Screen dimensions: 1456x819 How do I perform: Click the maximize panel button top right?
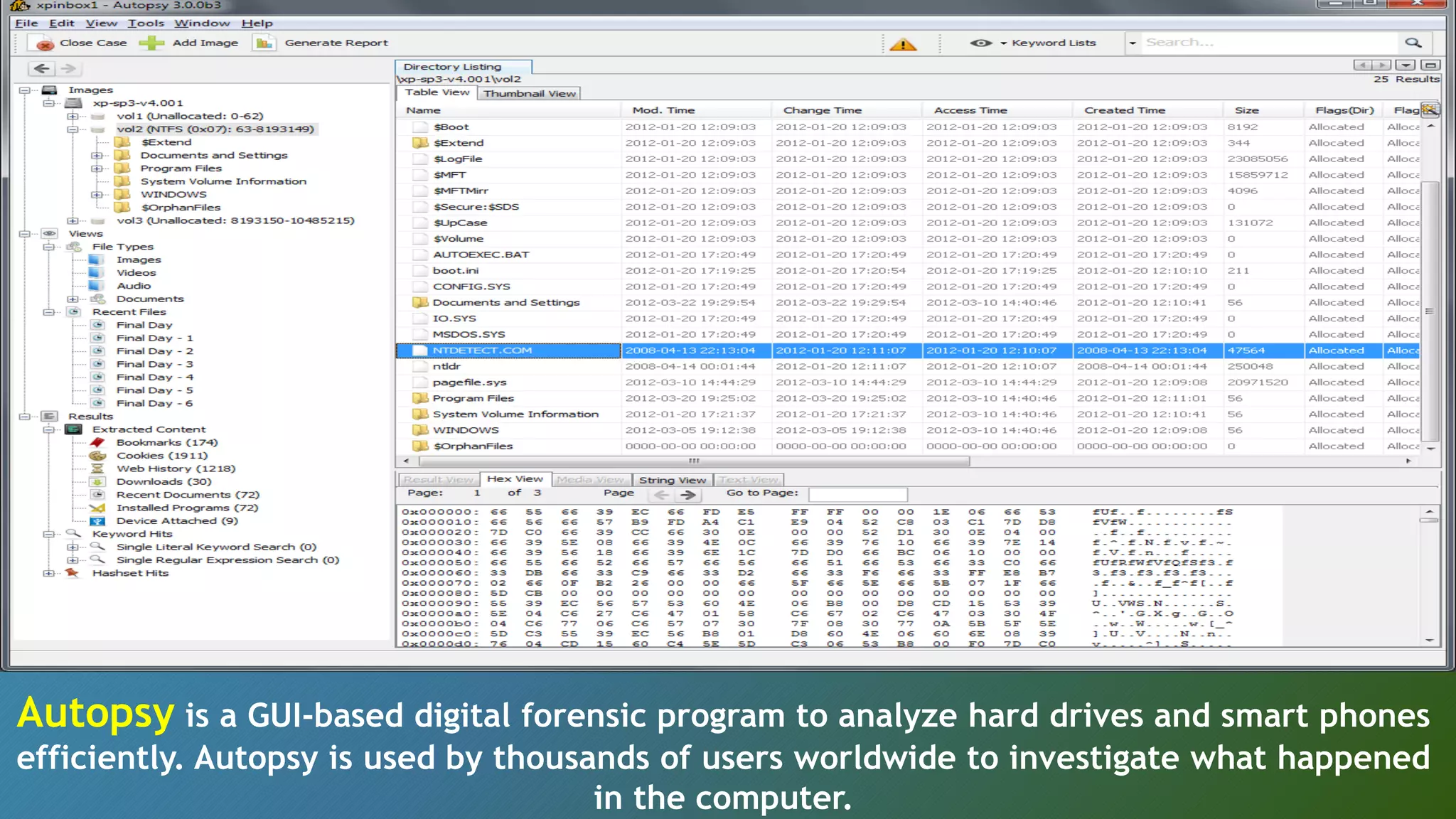click(x=1432, y=65)
